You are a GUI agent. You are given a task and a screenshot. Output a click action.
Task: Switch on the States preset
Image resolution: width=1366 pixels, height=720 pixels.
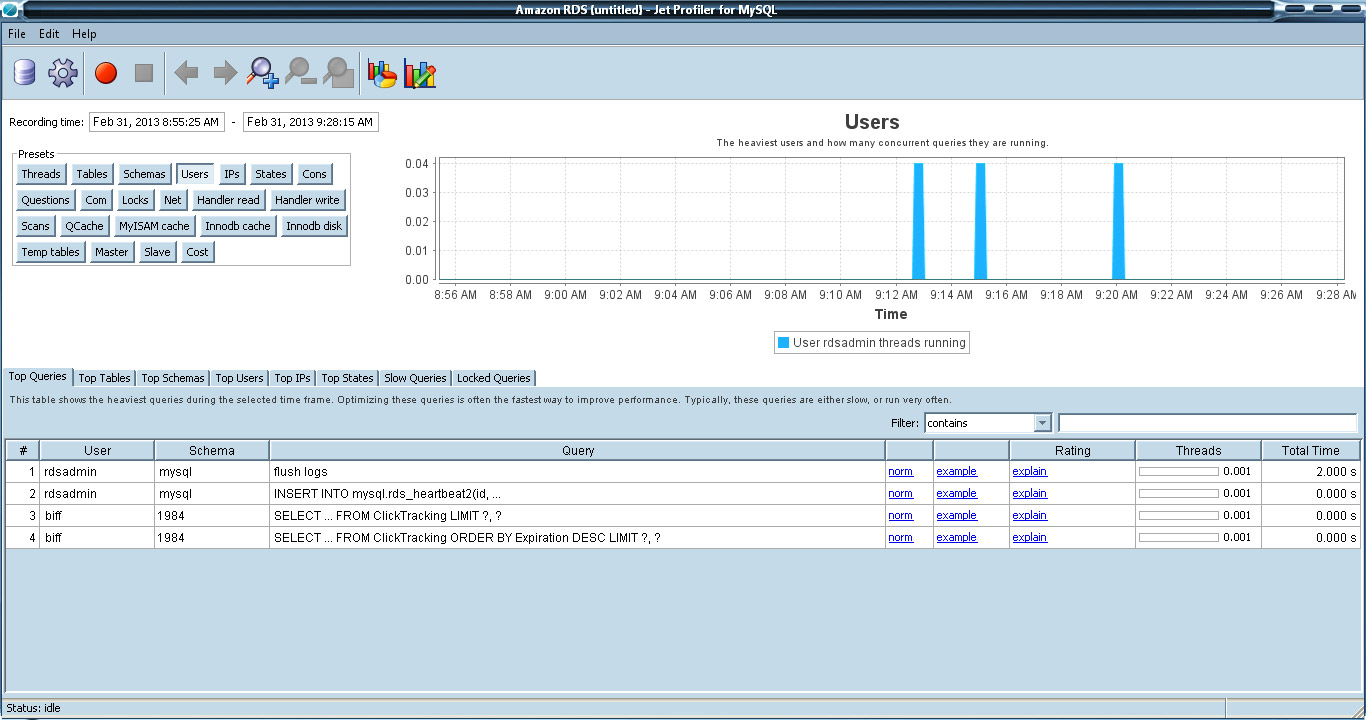click(x=271, y=174)
